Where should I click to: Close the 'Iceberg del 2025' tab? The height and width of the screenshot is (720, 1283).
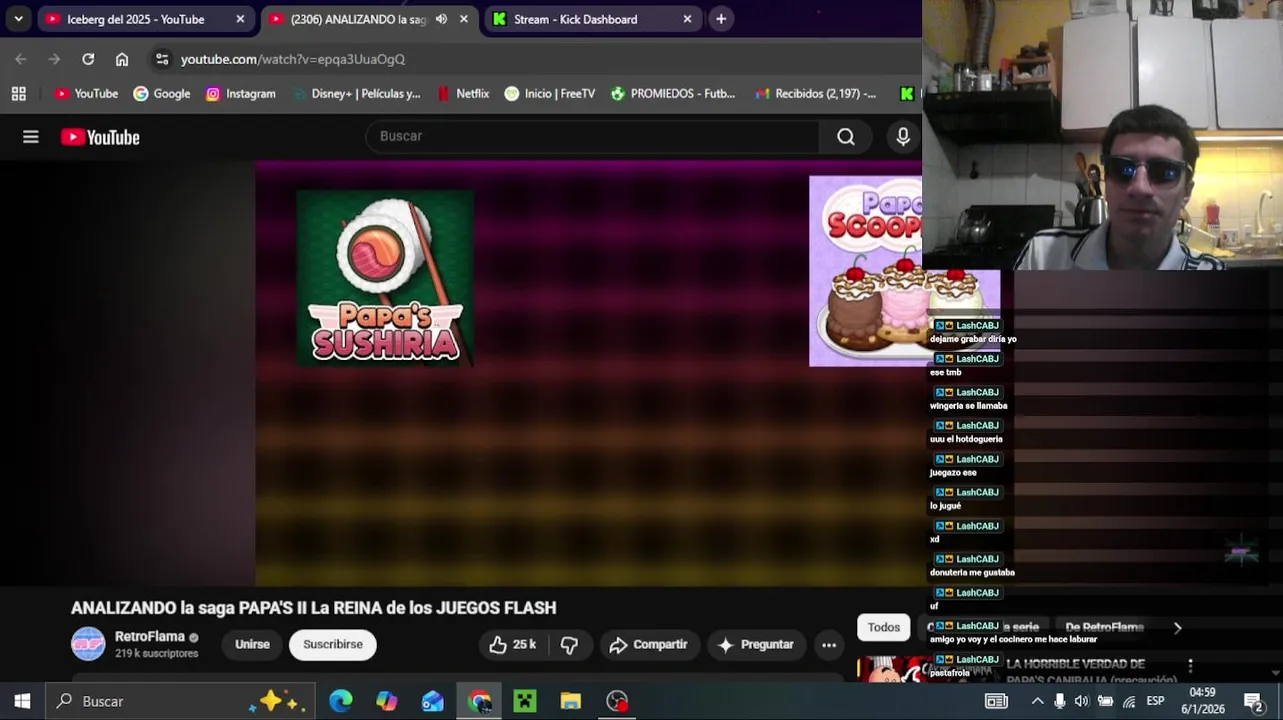click(240, 19)
